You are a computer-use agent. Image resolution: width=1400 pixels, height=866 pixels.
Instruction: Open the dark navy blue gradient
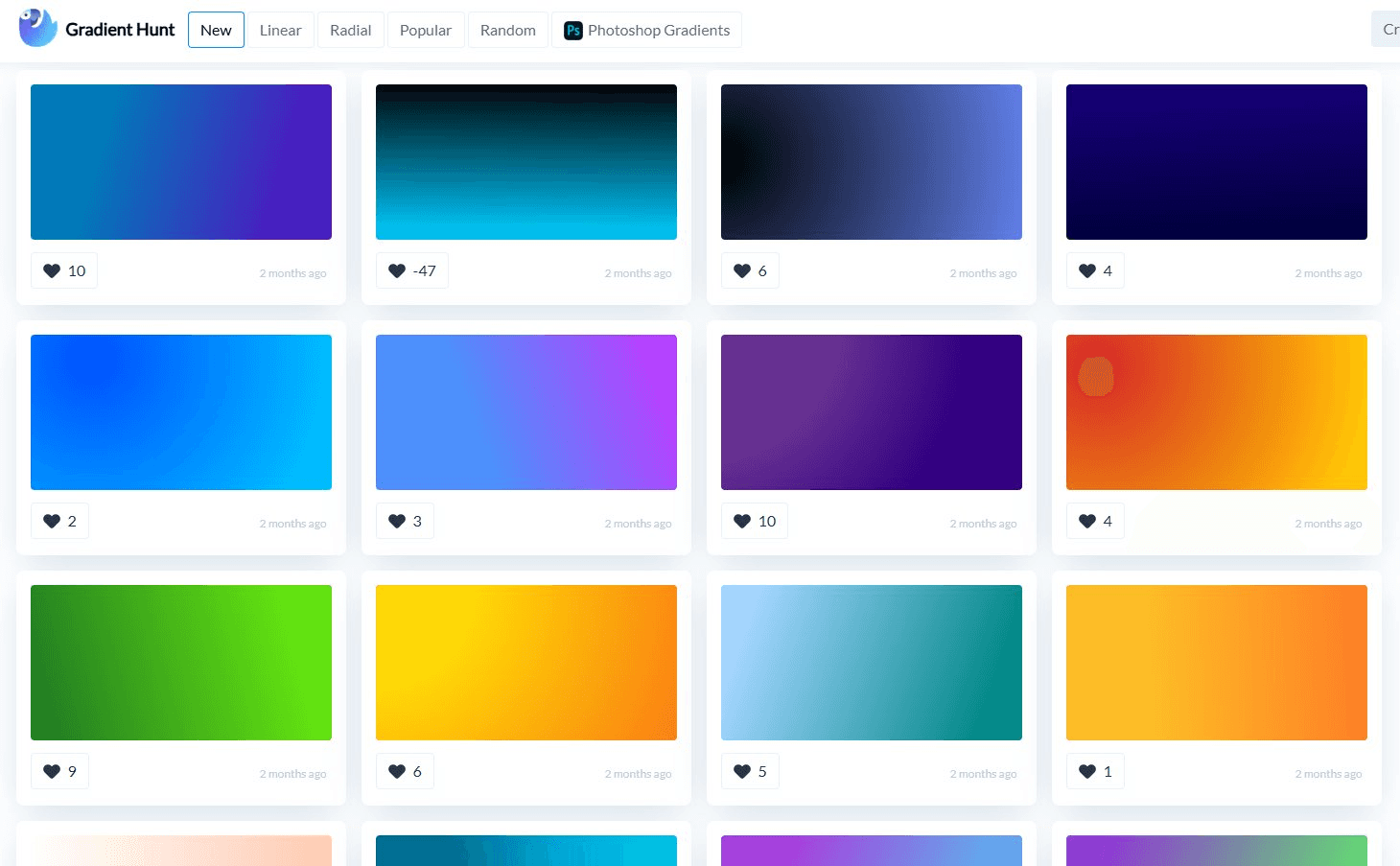pos(1217,162)
